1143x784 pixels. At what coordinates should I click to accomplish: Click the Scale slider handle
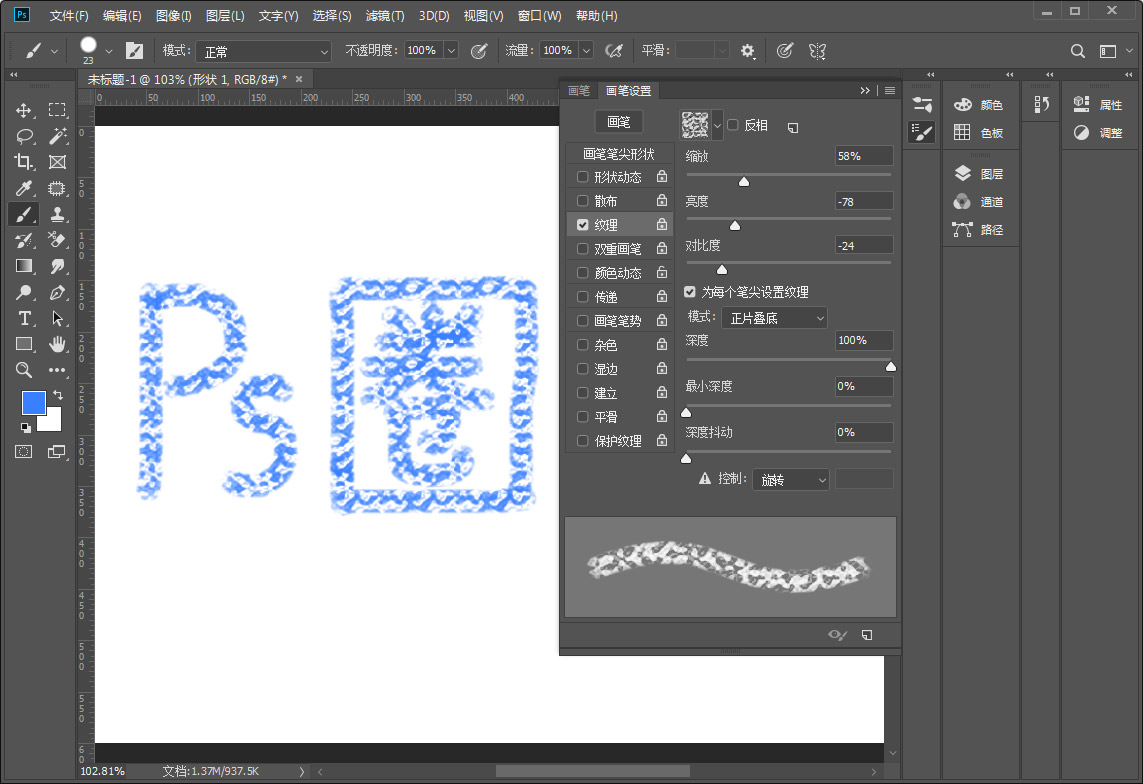tap(744, 181)
